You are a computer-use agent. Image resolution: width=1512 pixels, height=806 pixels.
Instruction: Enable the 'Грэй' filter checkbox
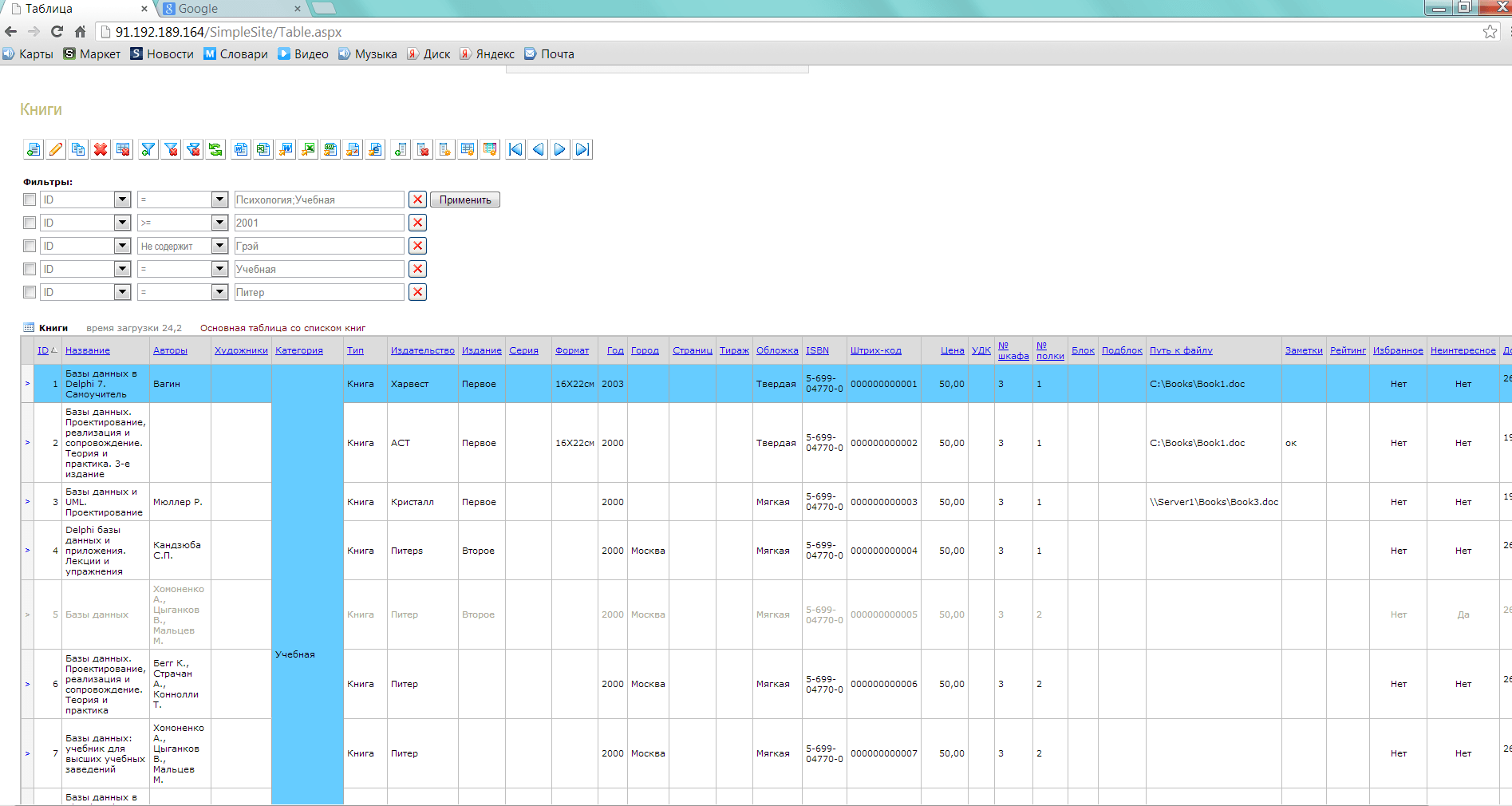pyautogui.click(x=30, y=246)
